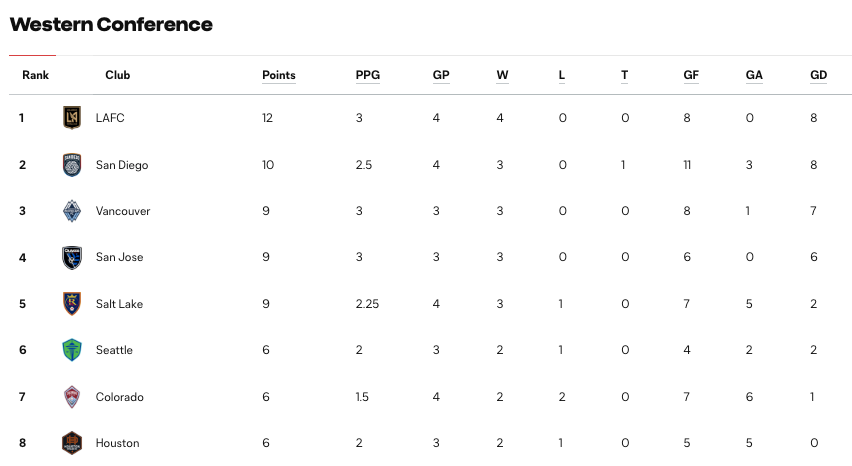
Task: Click the Colorado Rapids crest icon
Action: point(71,397)
